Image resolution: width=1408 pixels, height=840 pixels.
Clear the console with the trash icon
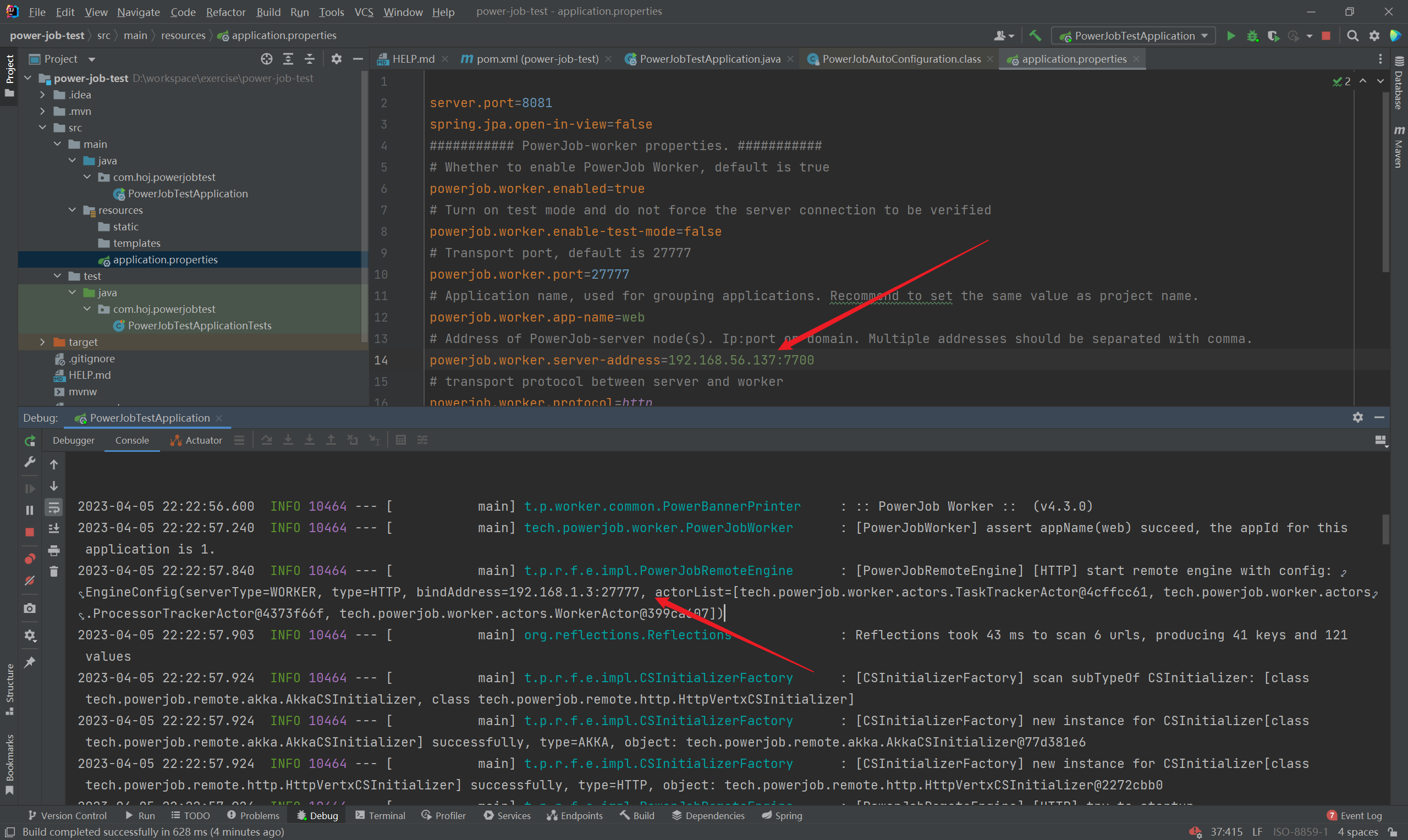click(54, 572)
